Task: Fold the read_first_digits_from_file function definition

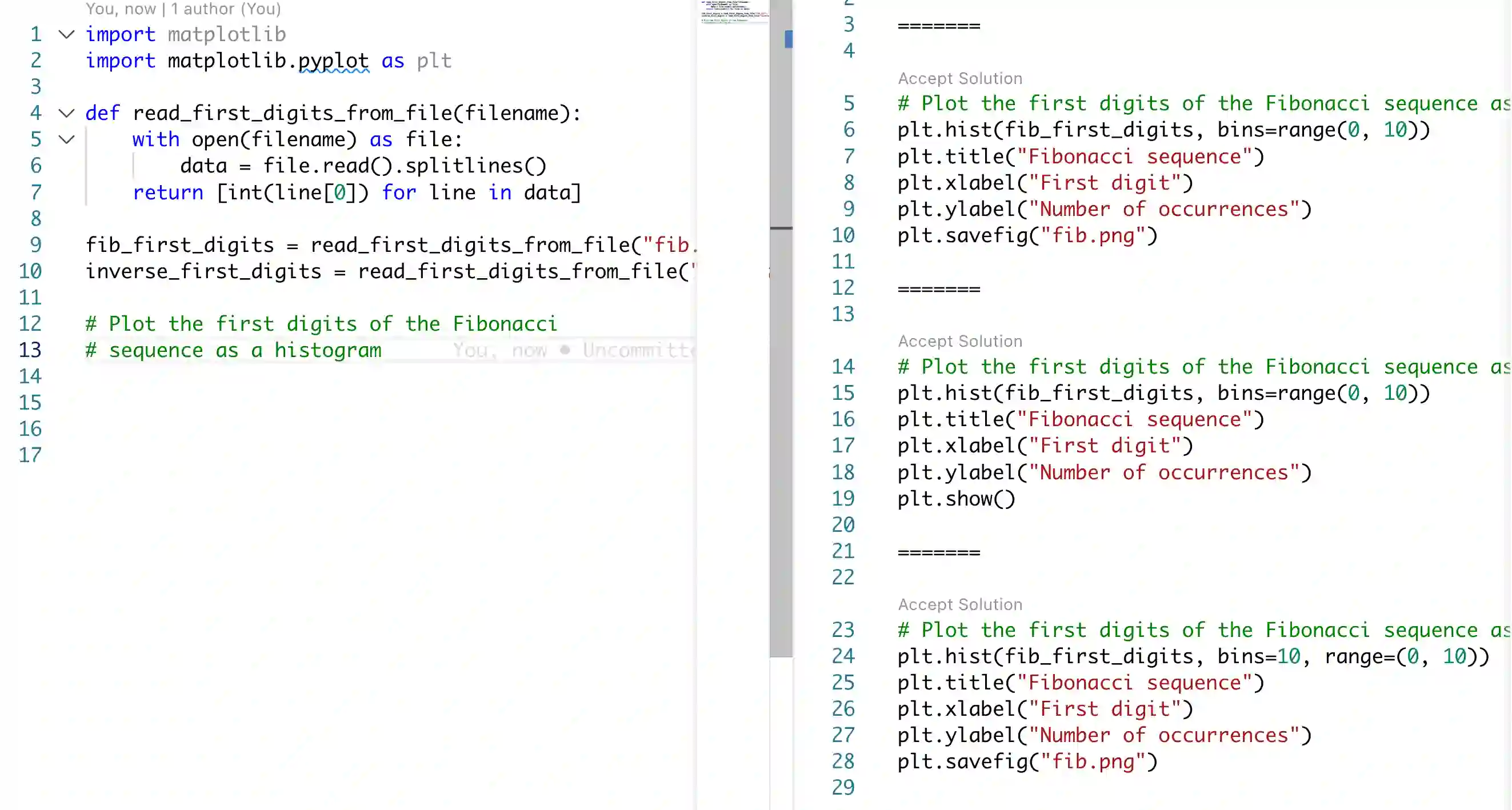Action: point(67,113)
